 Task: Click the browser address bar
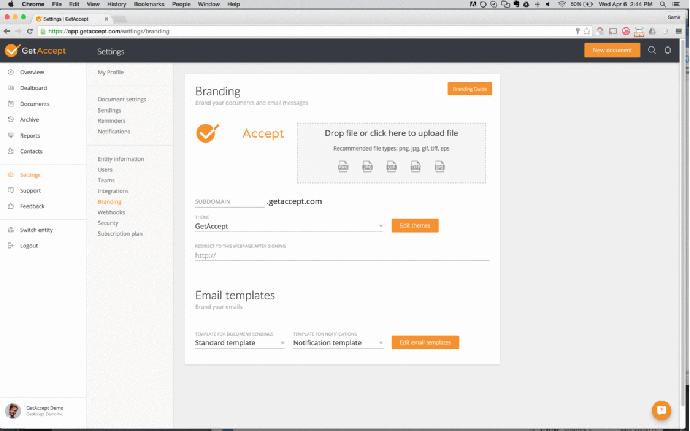(308, 31)
